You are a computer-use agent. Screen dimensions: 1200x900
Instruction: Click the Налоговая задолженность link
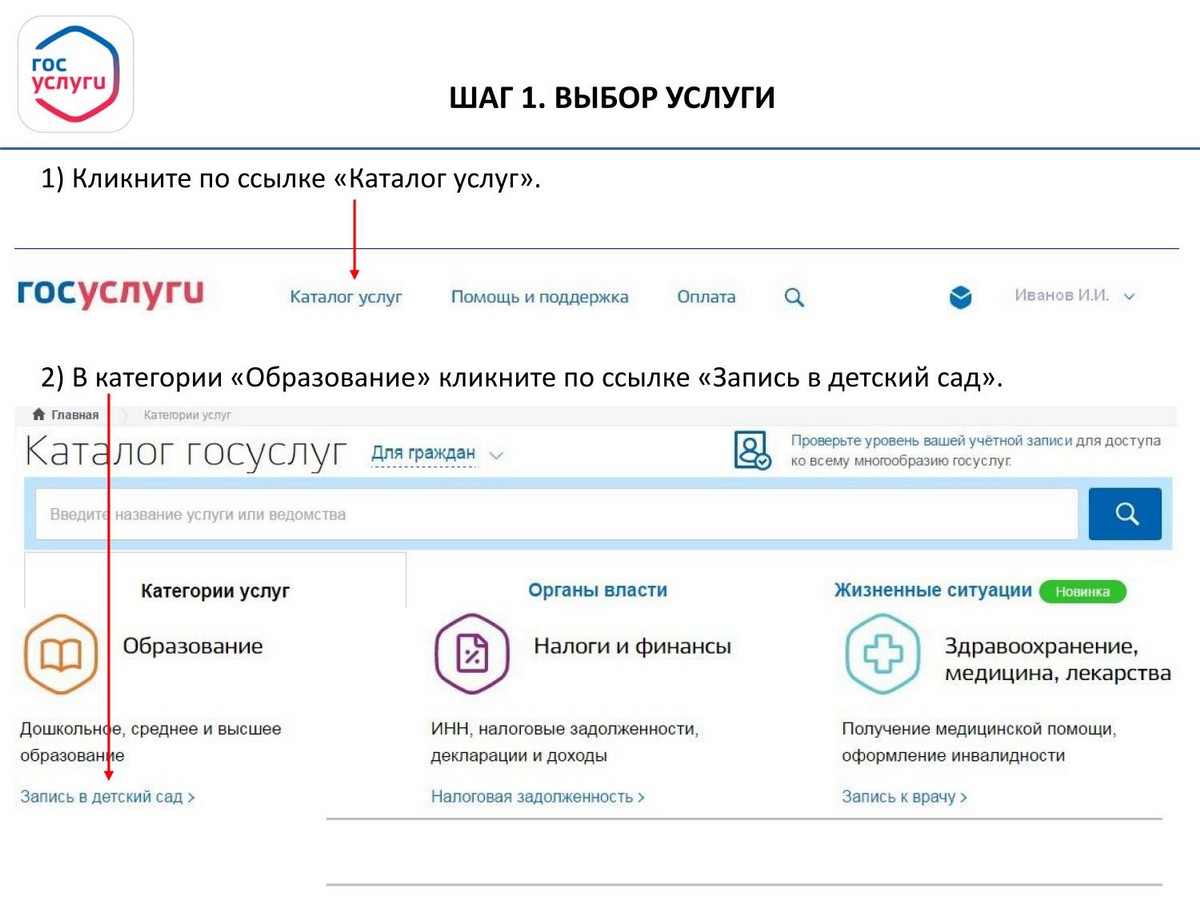(x=538, y=797)
